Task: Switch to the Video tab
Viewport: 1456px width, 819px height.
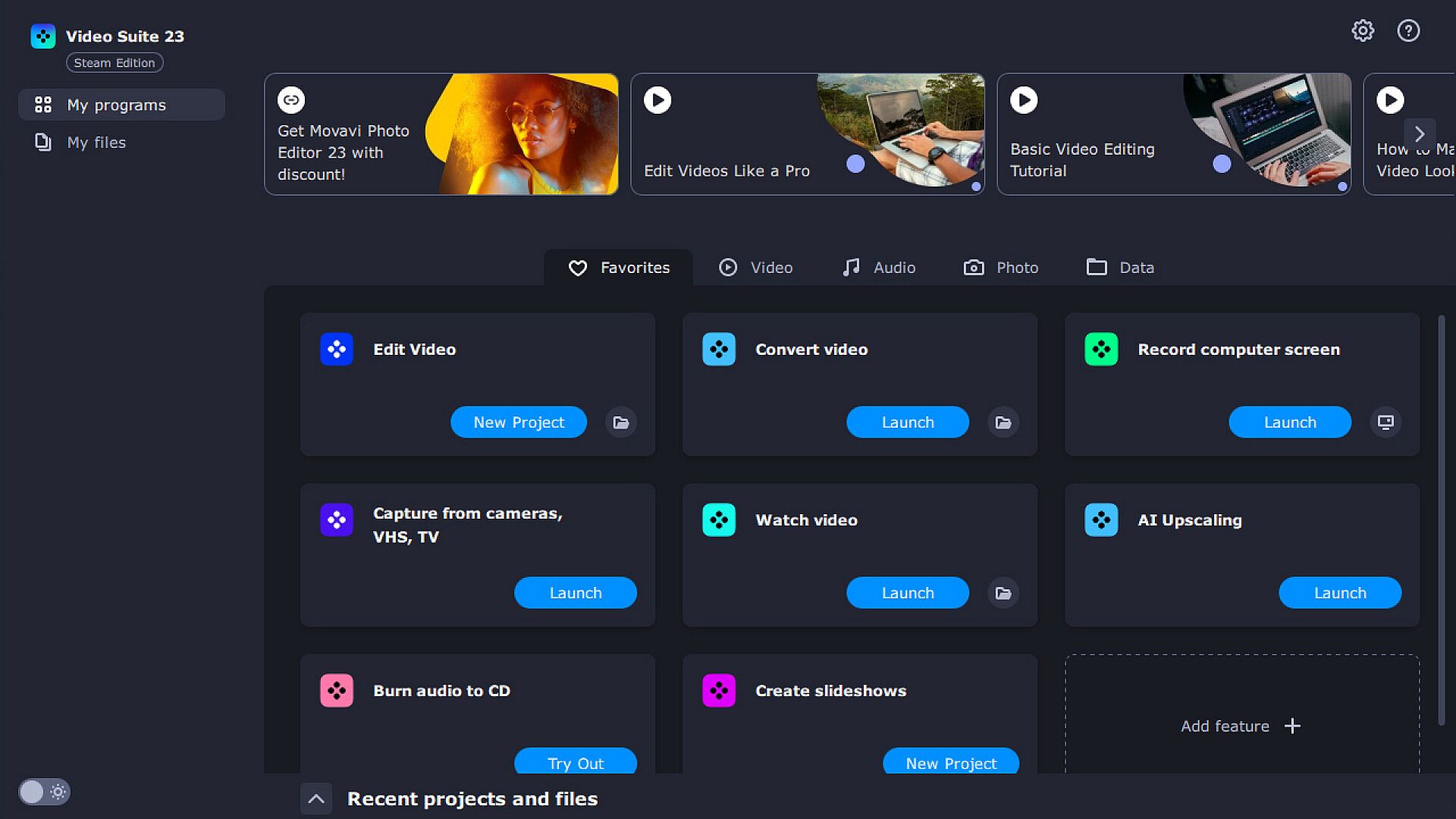Action: click(x=755, y=268)
